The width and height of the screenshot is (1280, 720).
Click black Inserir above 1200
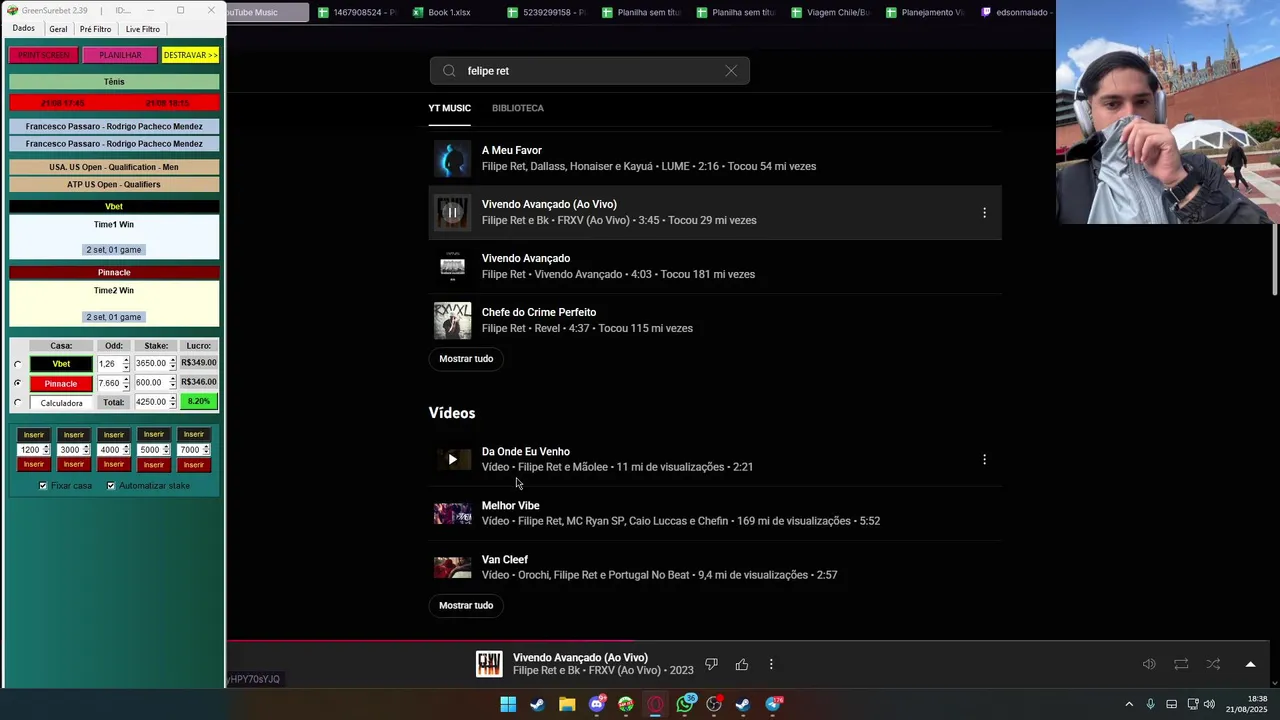coord(34,435)
